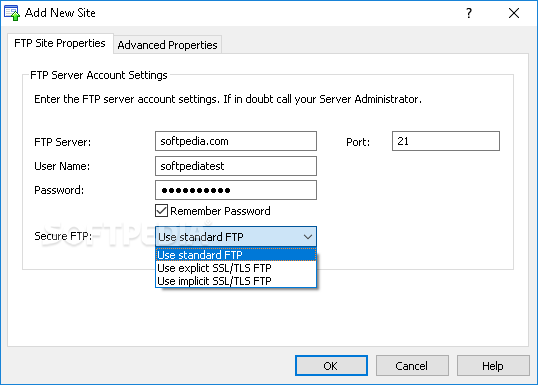Click the Remember Password label text
Viewport: 538px width, 385px height.
(220, 211)
